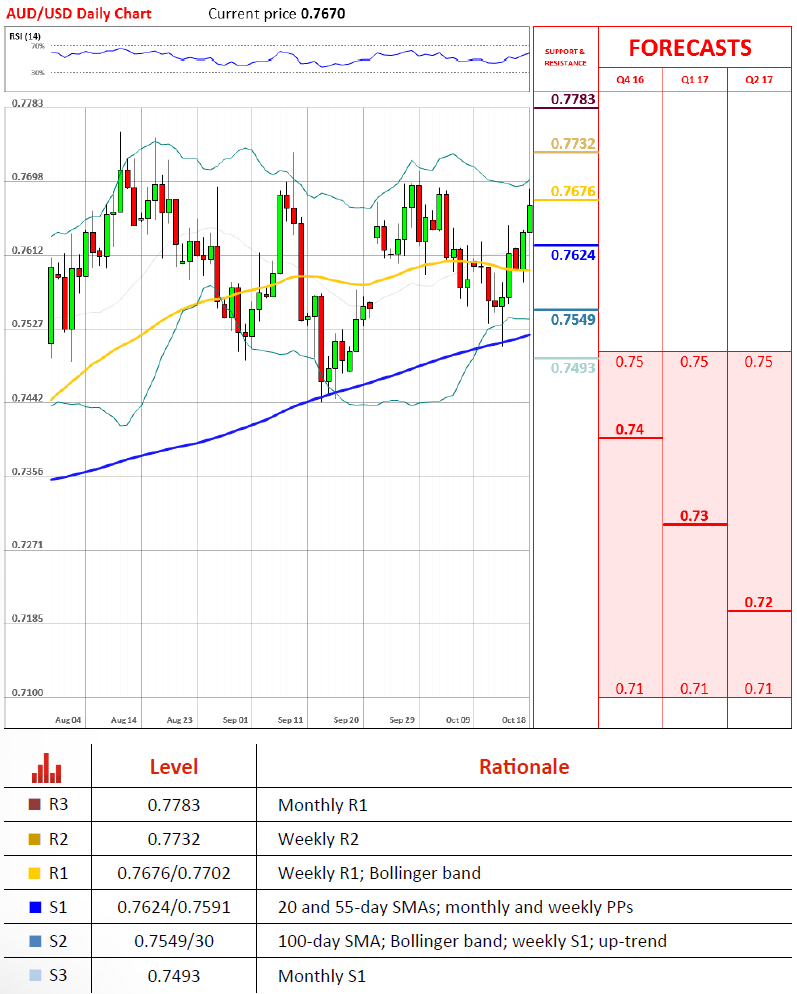Click the Q1 17 forecast value 0.73

[x=694, y=516]
